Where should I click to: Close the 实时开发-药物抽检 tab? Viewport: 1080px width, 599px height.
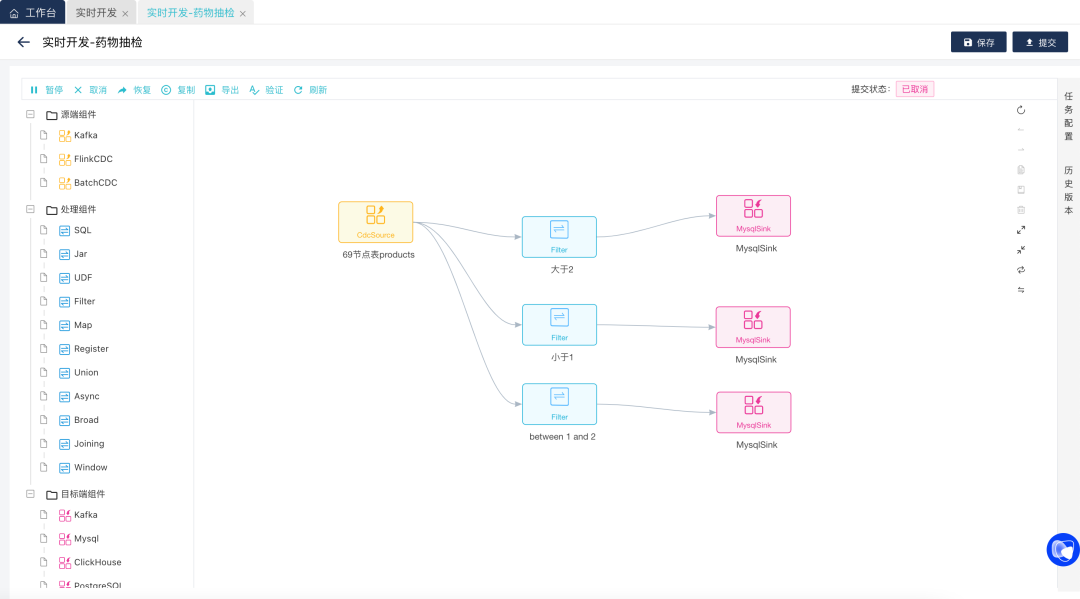(x=243, y=14)
